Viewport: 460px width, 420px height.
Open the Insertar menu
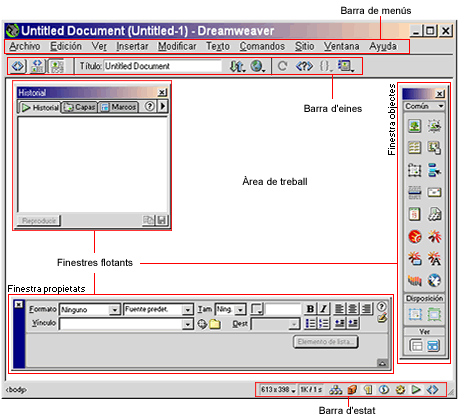coord(132,46)
